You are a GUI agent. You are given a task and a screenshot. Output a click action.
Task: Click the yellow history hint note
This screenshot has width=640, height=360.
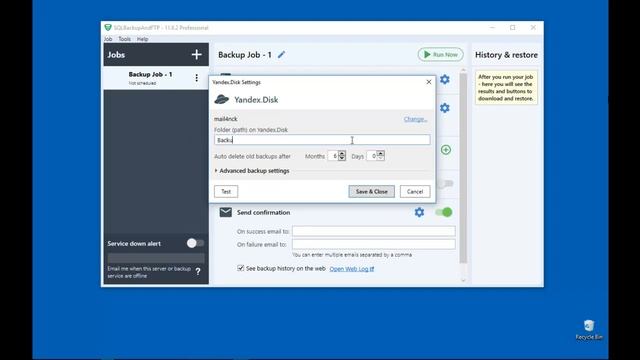[506, 87]
